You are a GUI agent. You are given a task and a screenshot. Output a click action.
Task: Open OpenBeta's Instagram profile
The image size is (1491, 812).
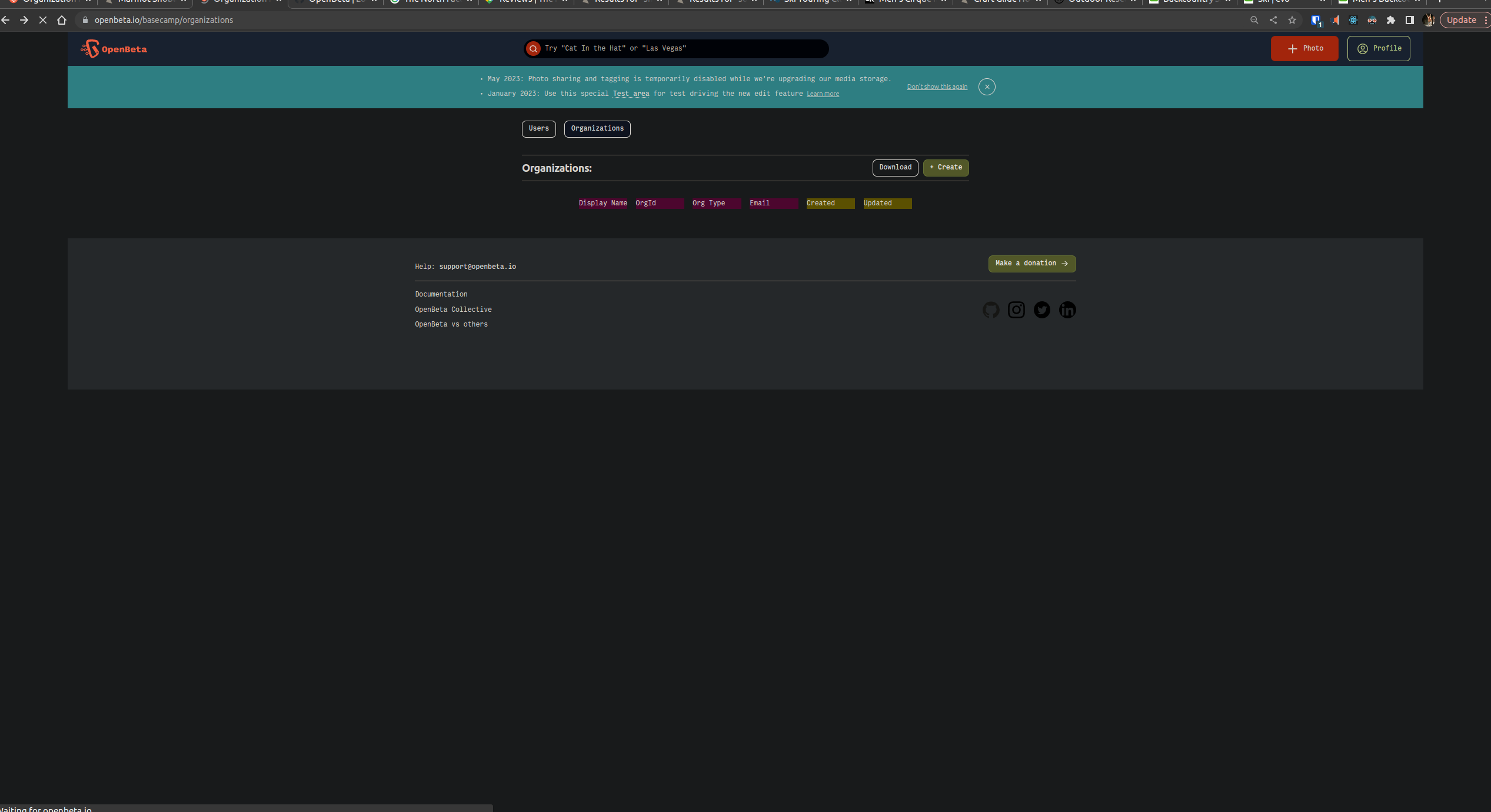(1016, 310)
